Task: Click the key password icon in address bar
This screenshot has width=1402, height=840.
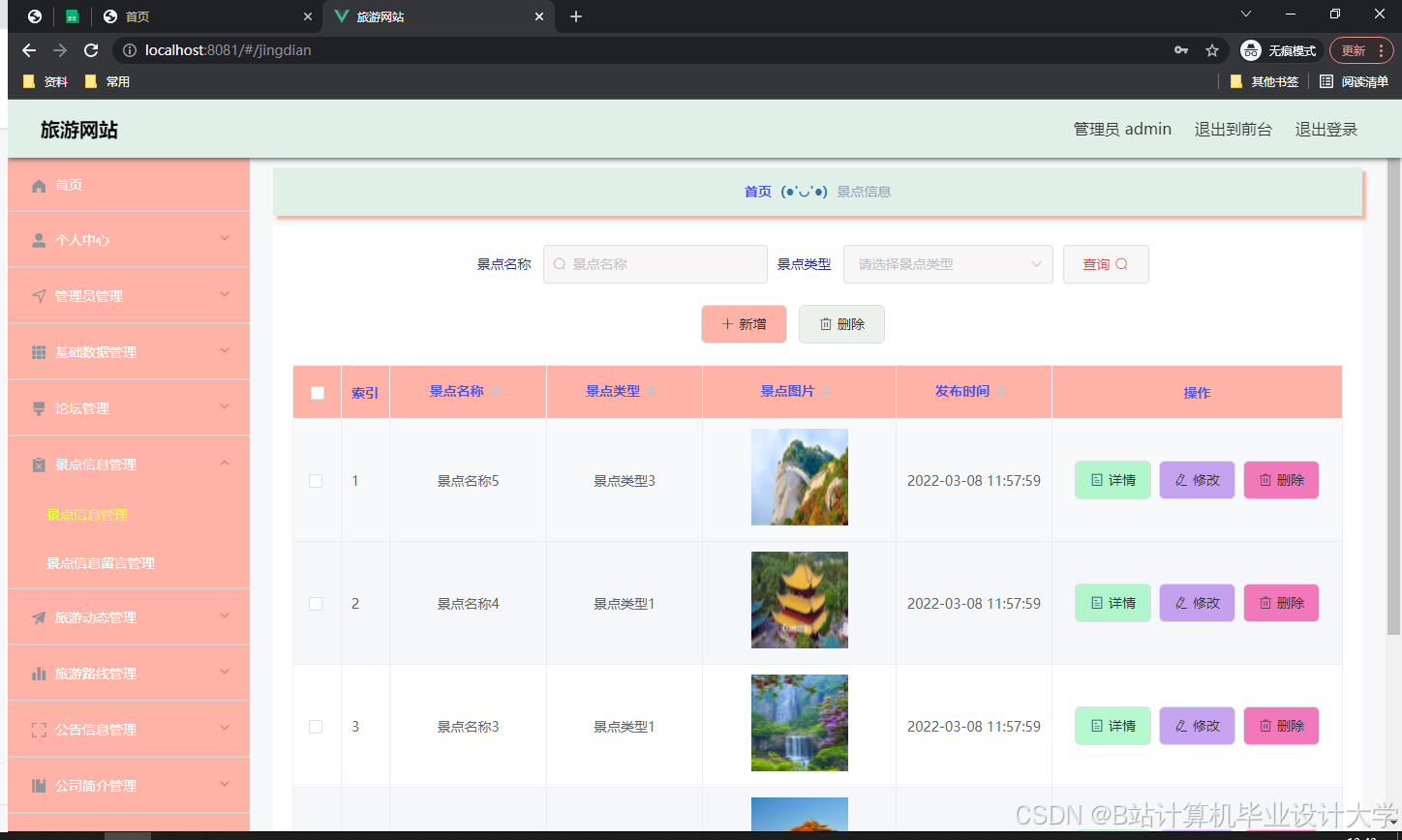Action: [1181, 50]
